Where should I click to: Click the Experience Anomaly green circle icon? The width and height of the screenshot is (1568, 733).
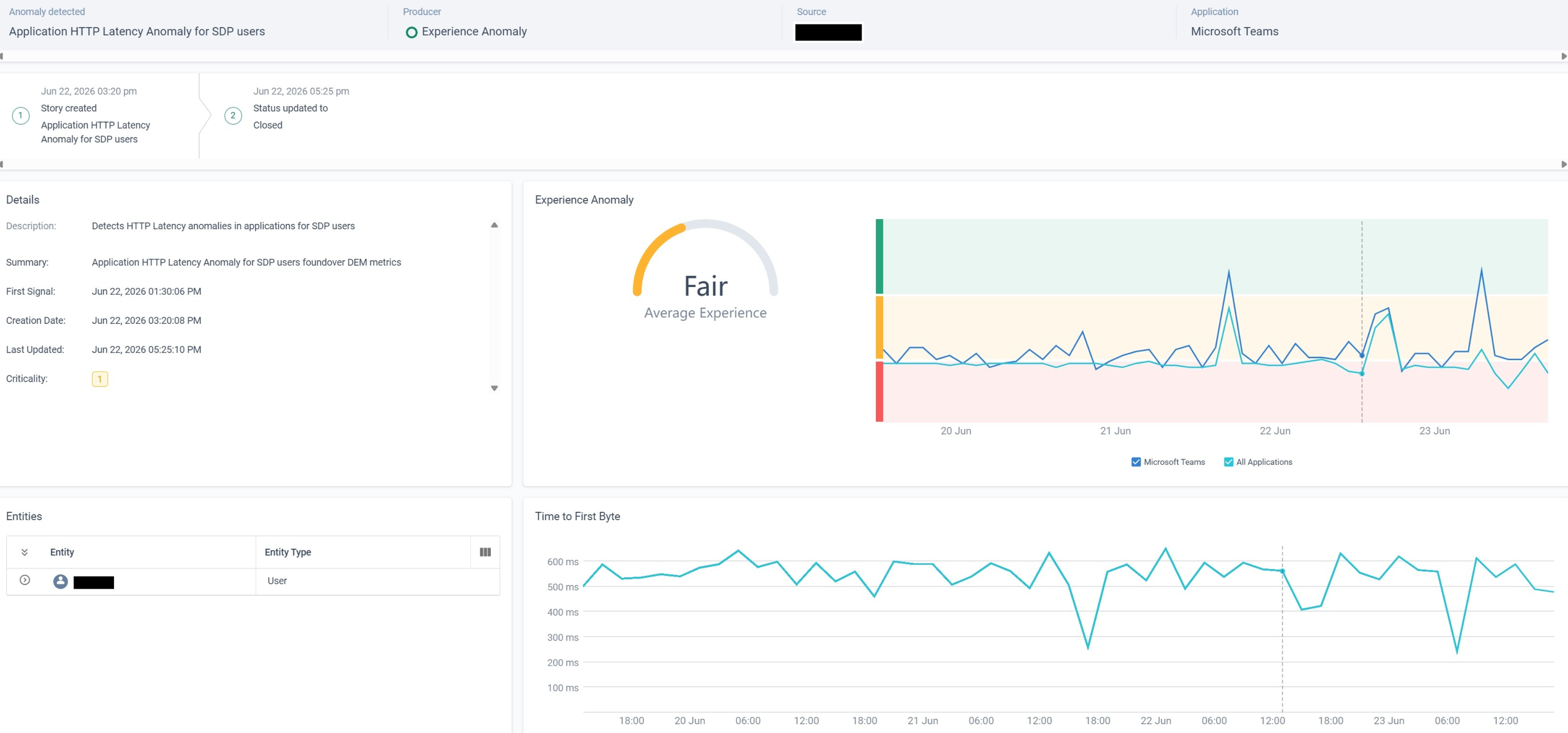tap(411, 32)
